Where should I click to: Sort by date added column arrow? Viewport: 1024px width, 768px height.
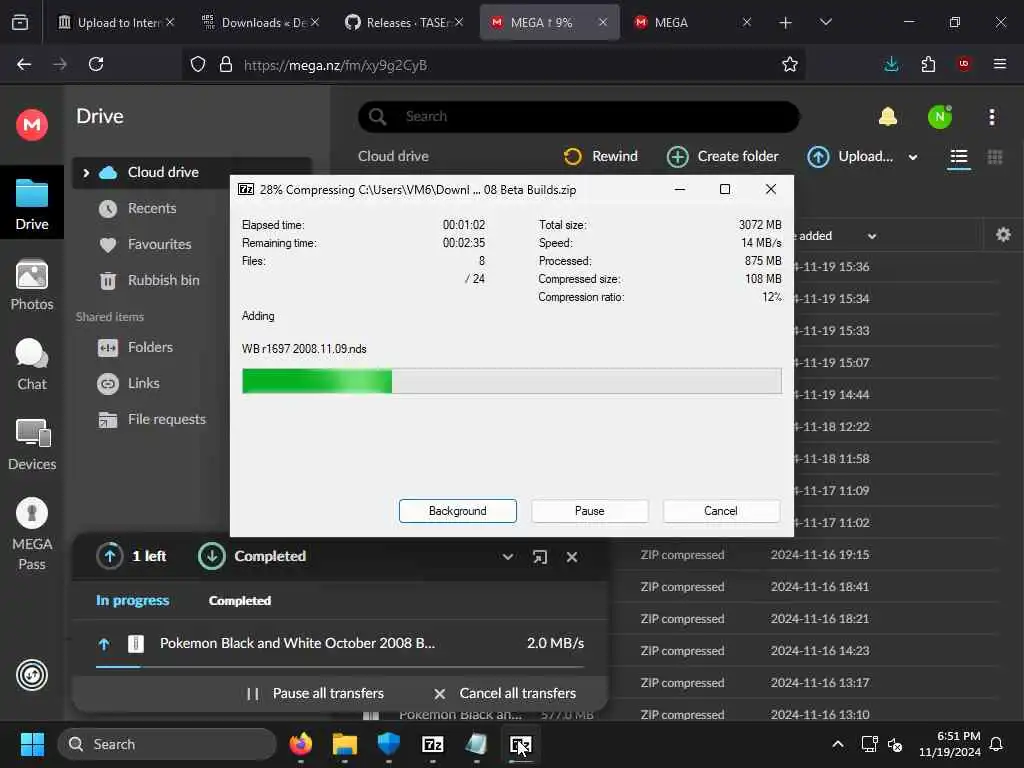pos(872,236)
